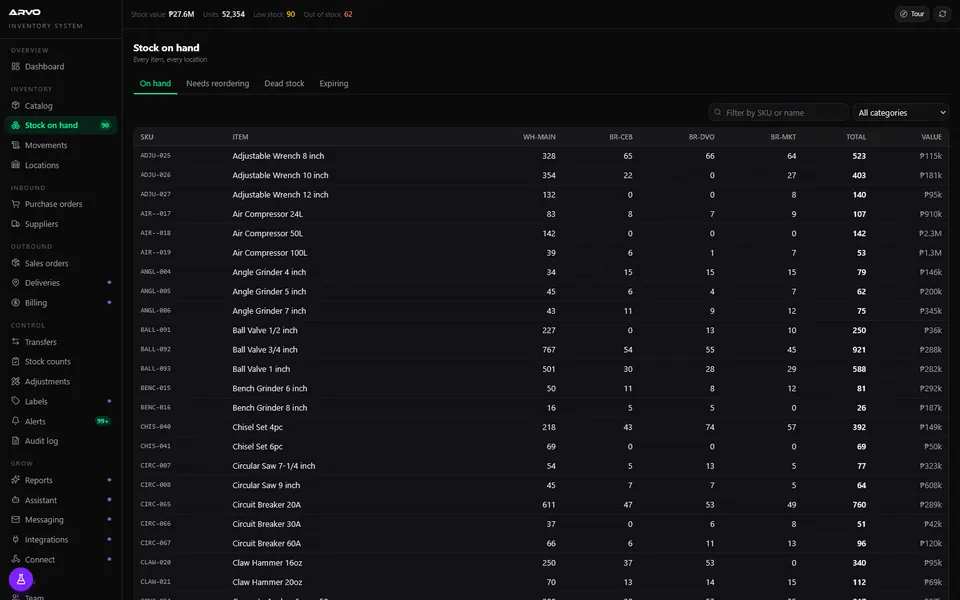Click the BR-CEB column header
Screen dimensions: 960x600
(x=620, y=137)
